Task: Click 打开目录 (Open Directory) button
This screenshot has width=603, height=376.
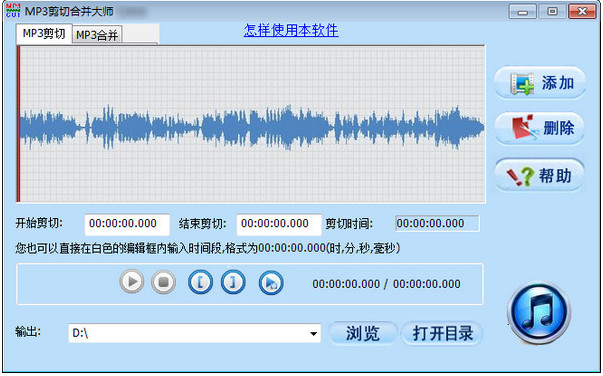Action: click(x=443, y=333)
